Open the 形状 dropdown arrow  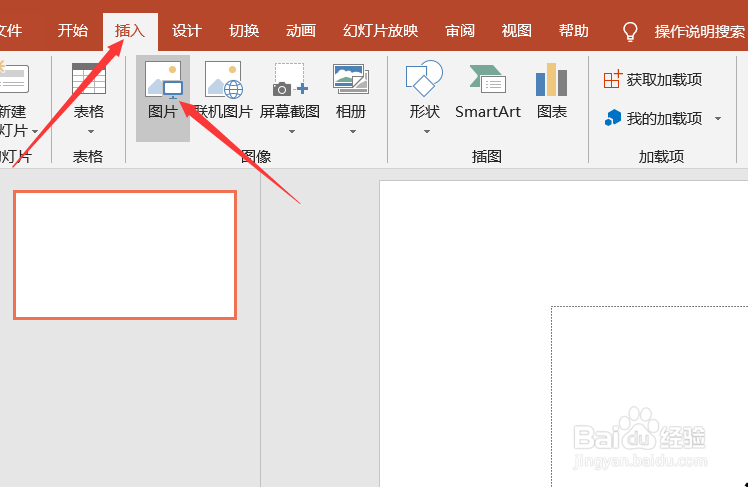426,132
